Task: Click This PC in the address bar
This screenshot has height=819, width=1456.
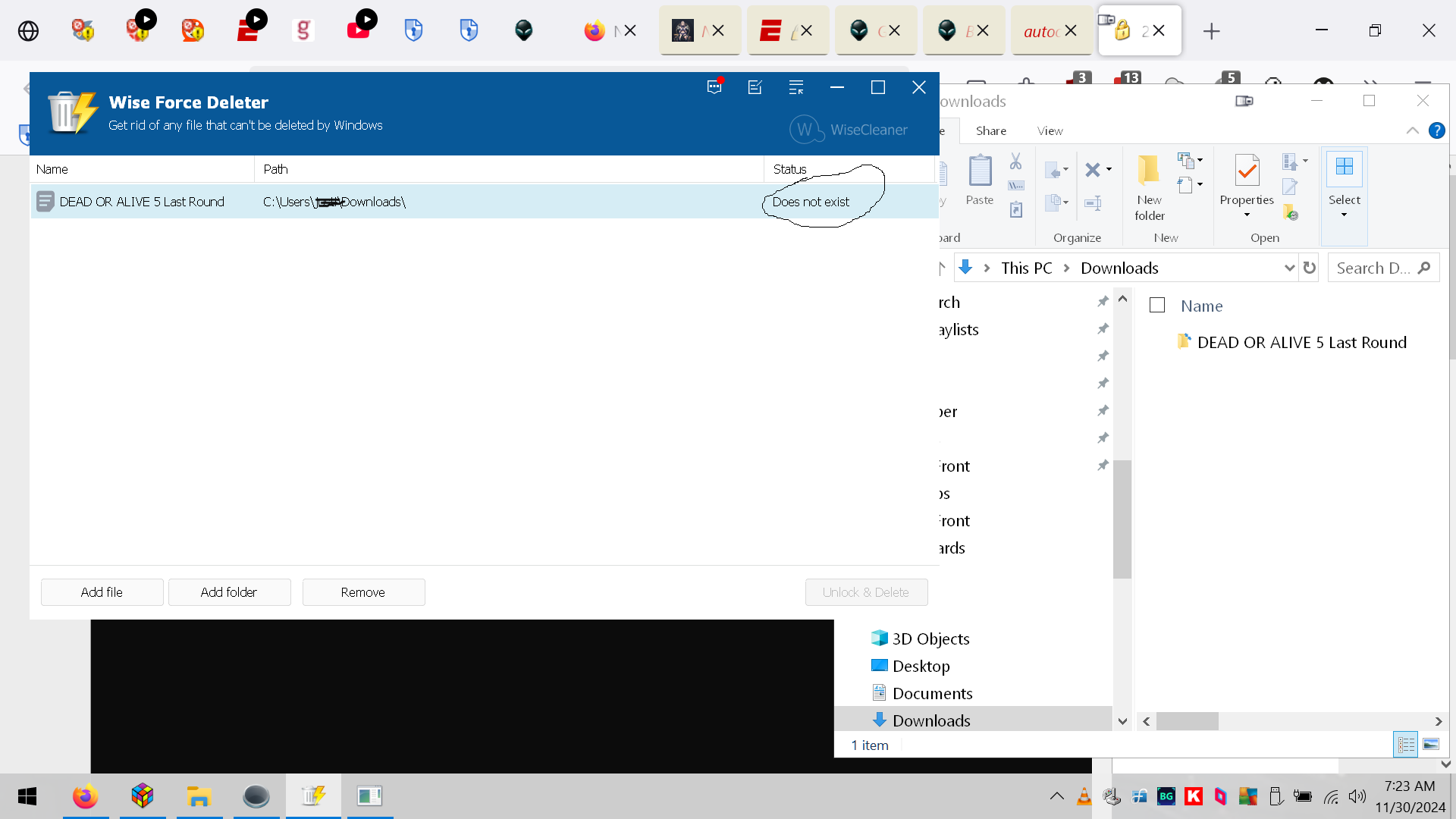Action: [1027, 268]
